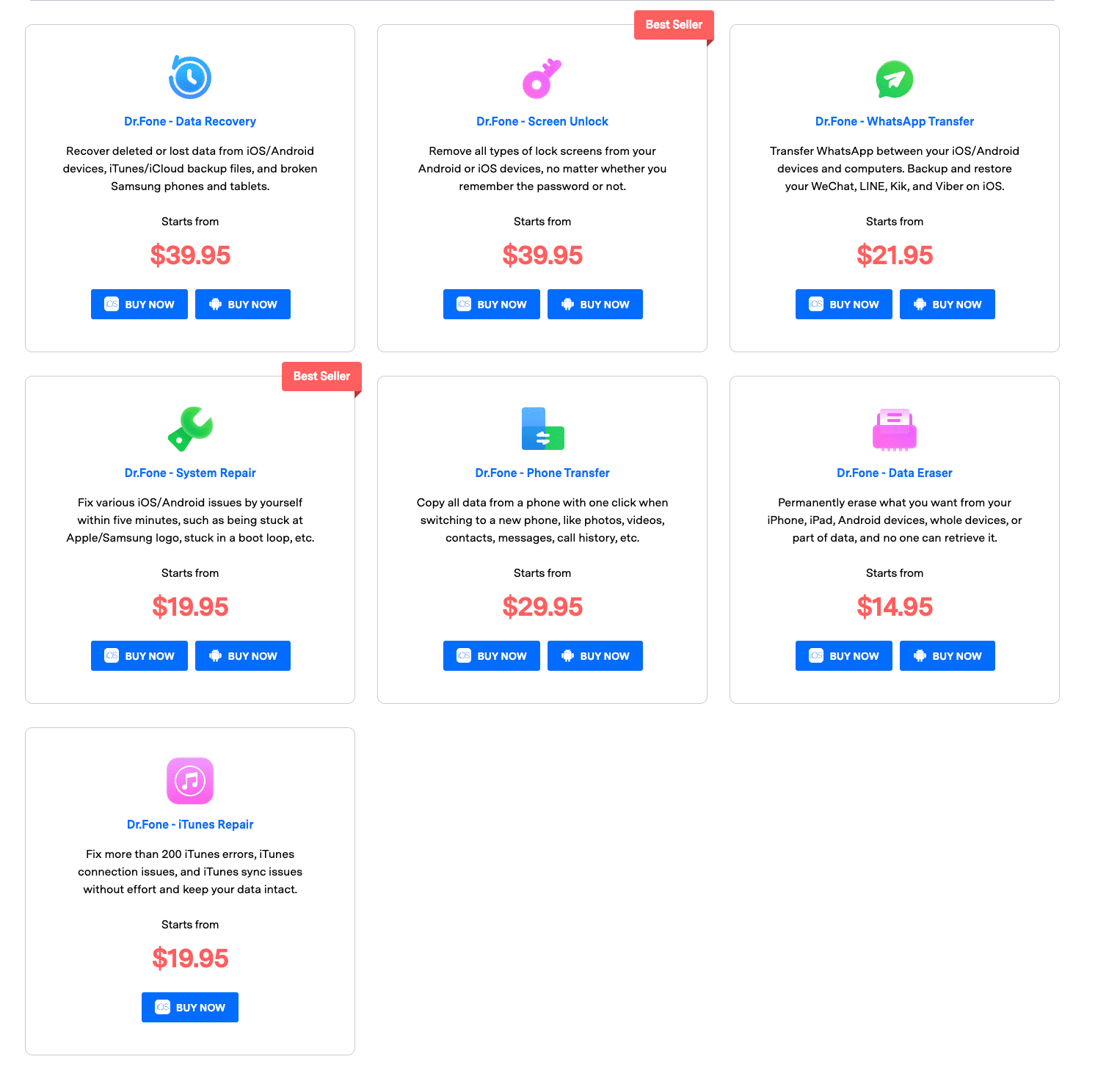The width and height of the screenshot is (1120, 1073).
Task: Open the Dr.Fone - Data Recovery link
Action: 190,122
